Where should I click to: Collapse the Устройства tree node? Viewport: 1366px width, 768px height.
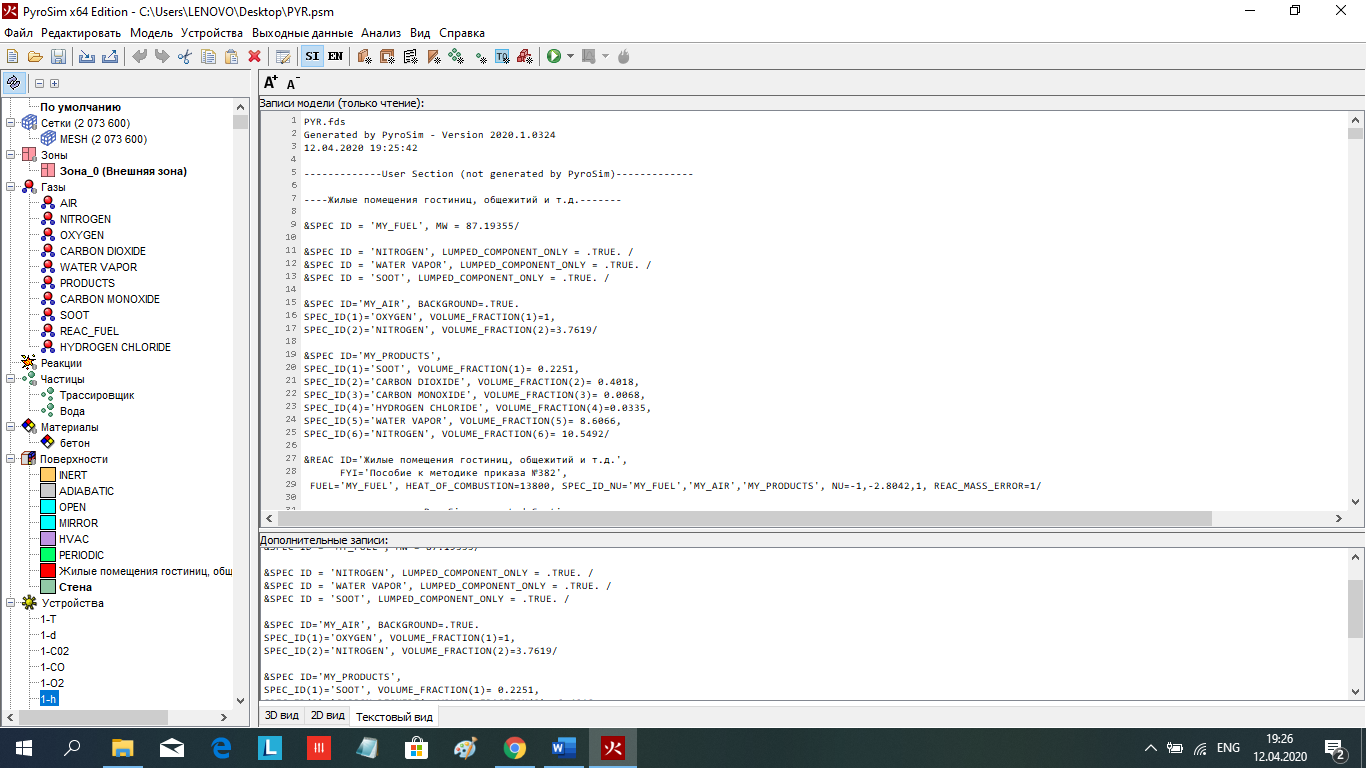pyautogui.click(x=11, y=603)
